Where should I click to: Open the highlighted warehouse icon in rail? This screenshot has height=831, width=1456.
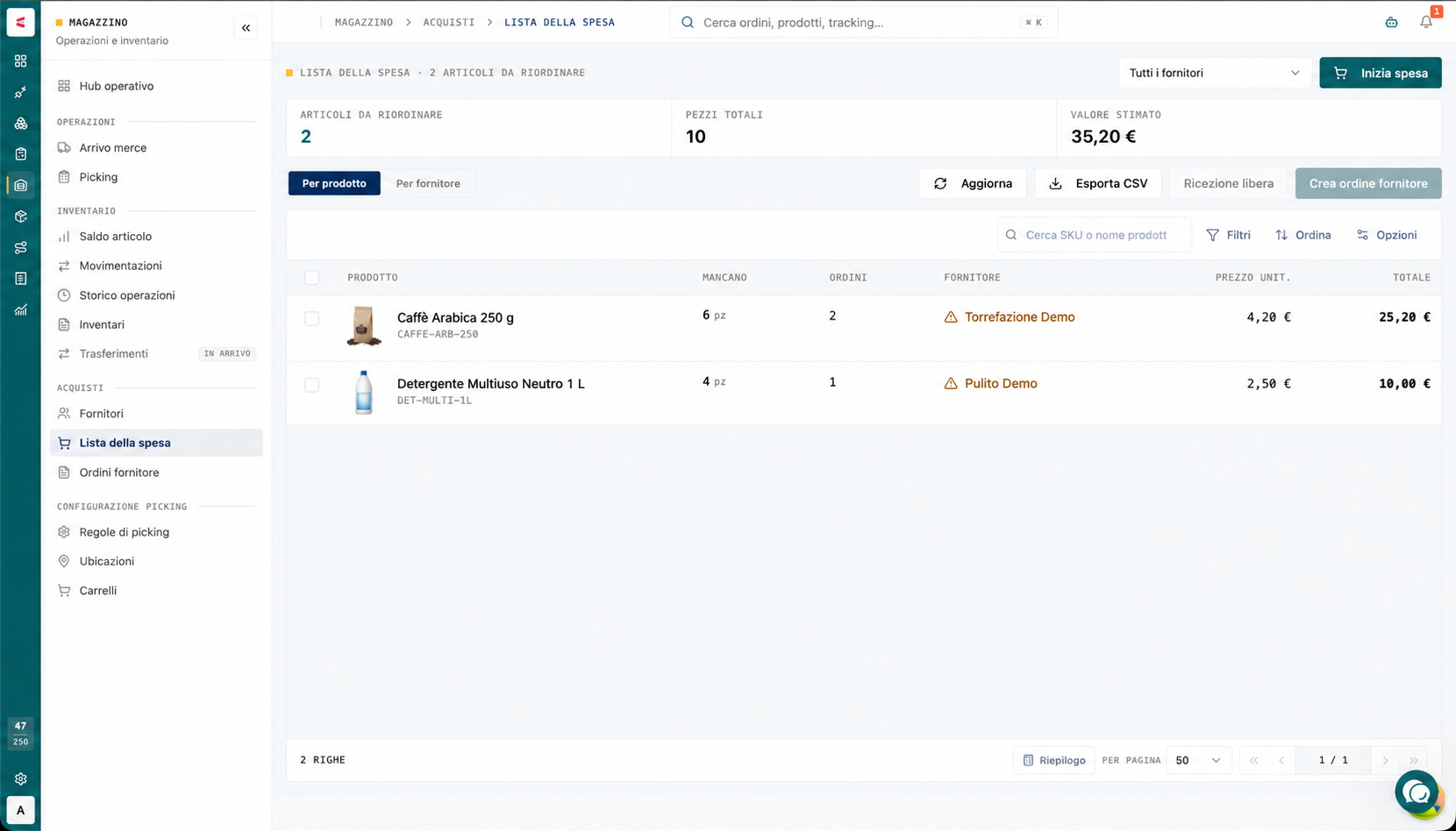[x=20, y=185]
